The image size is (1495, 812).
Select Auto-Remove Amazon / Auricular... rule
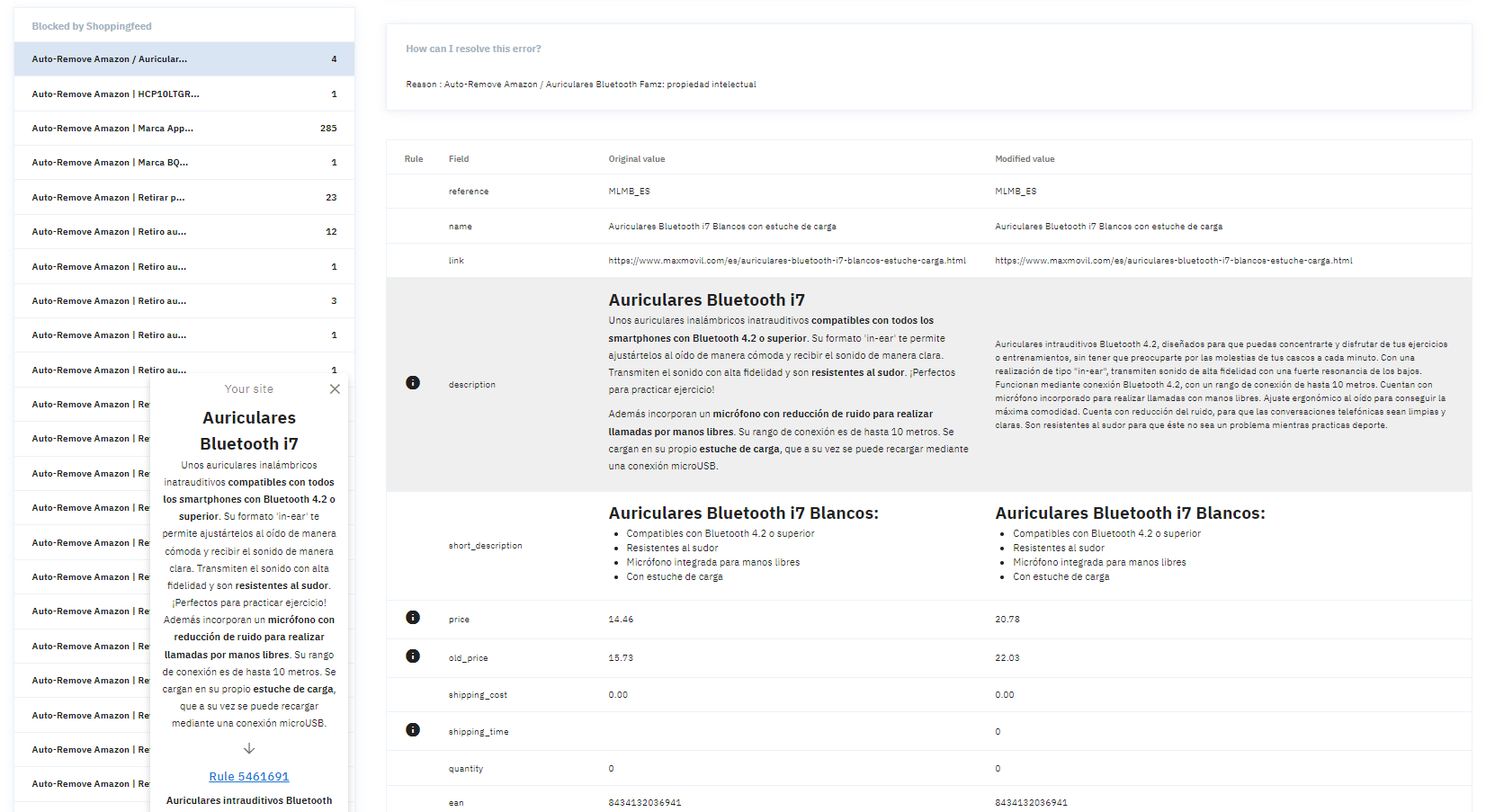pos(184,59)
